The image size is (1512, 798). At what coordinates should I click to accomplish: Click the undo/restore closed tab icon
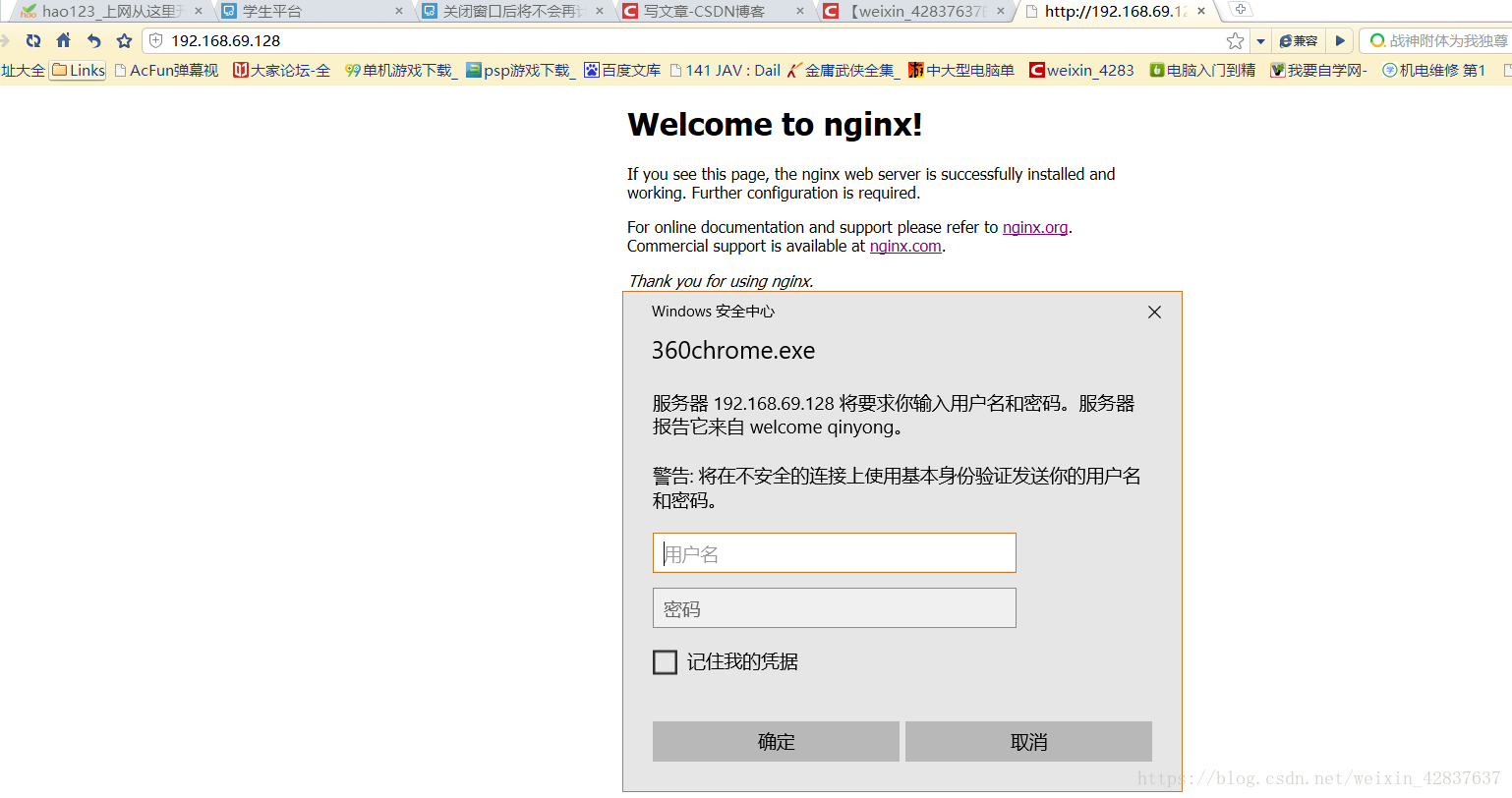pyautogui.click(x=94, y=40)
